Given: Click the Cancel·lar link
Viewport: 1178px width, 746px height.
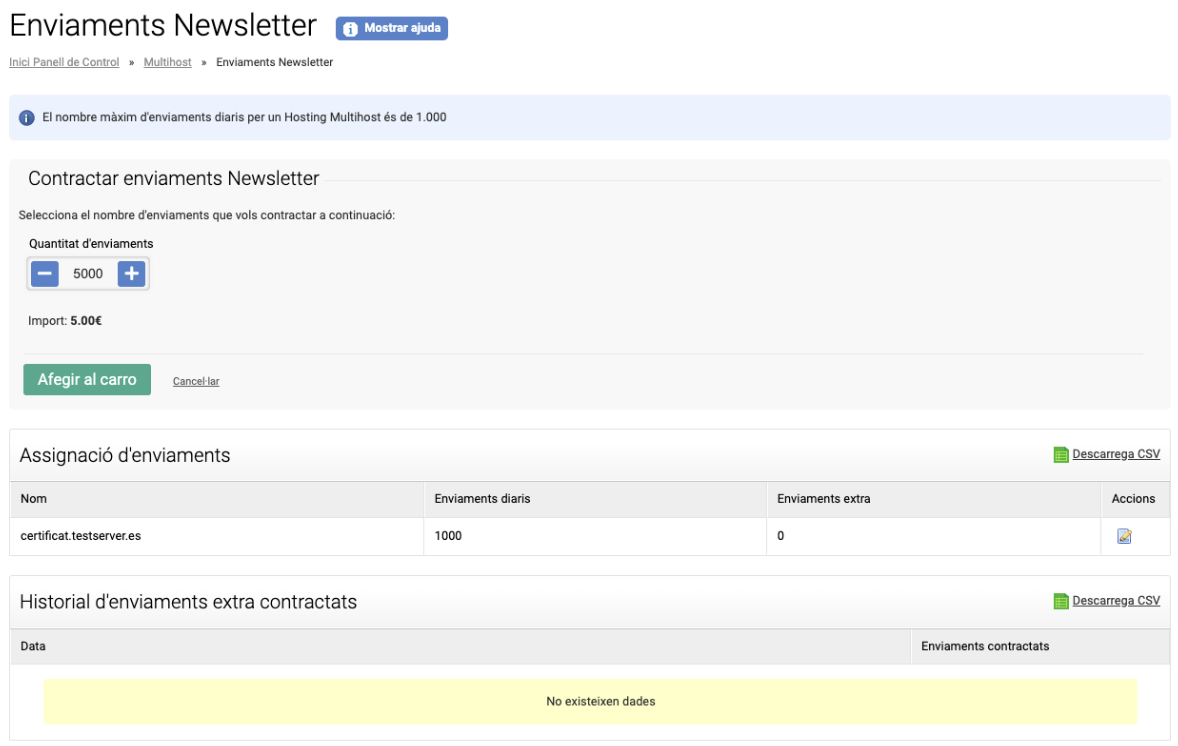Looking at the screenshot, I should click(196, 381).
